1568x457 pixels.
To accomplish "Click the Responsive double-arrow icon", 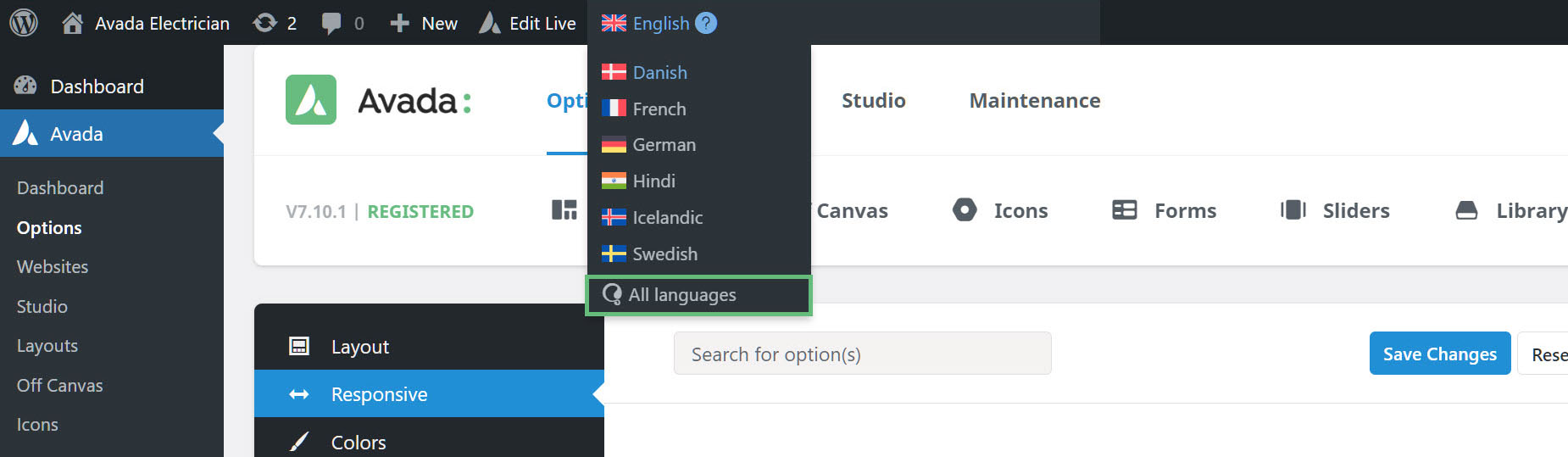I will (299, 394).
